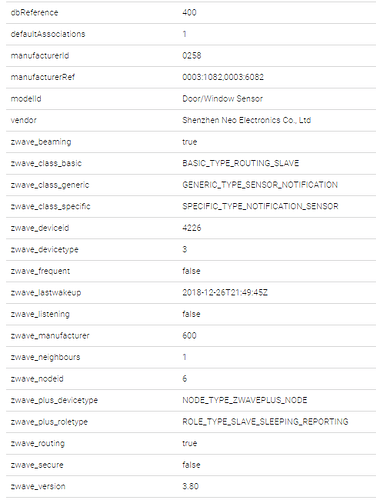Click the vendor Shenzhen Neo Electronics value
This screenshot has width=376, height=500.
pos(247,120)
